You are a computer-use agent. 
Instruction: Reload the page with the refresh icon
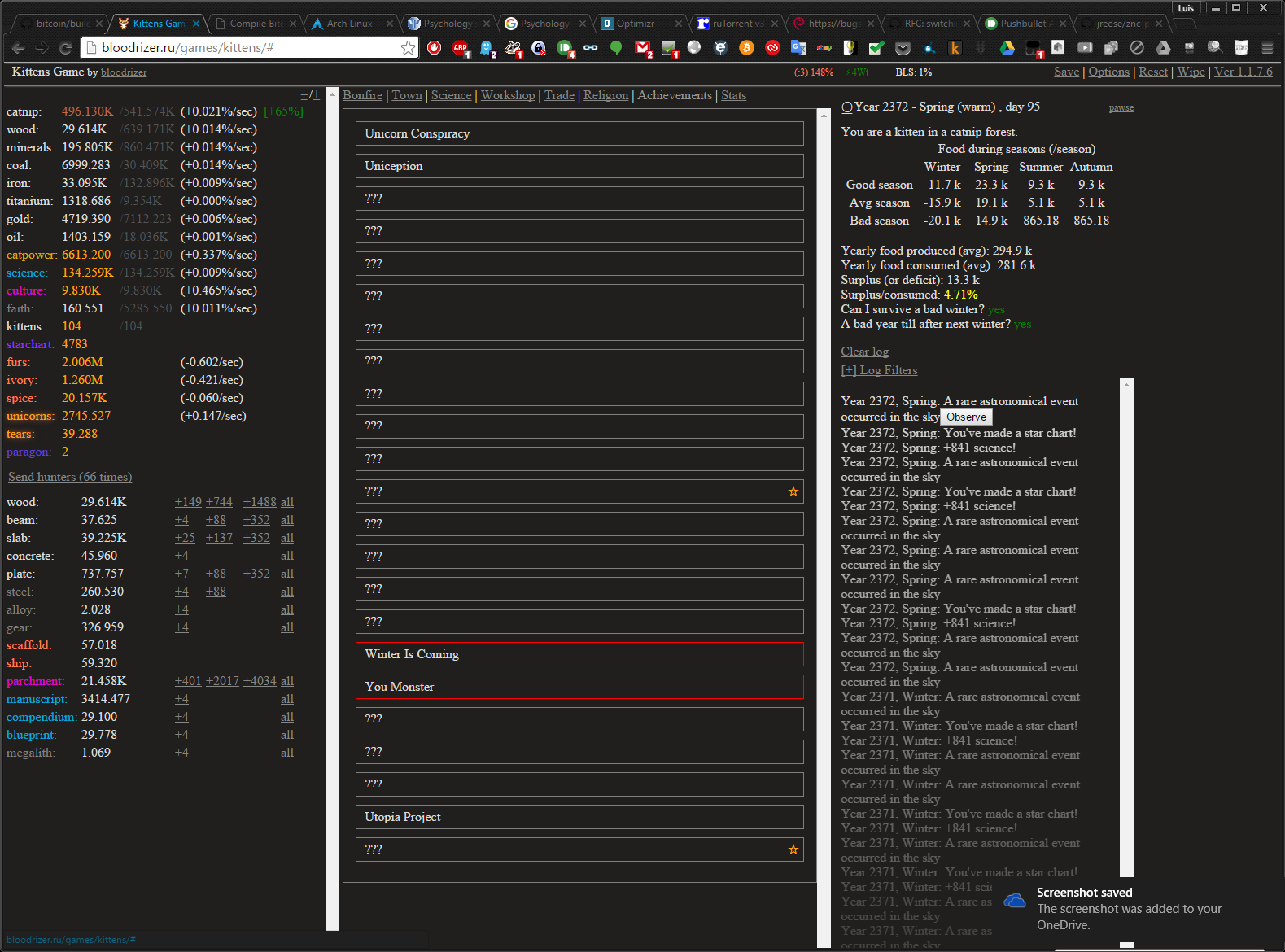66,48
